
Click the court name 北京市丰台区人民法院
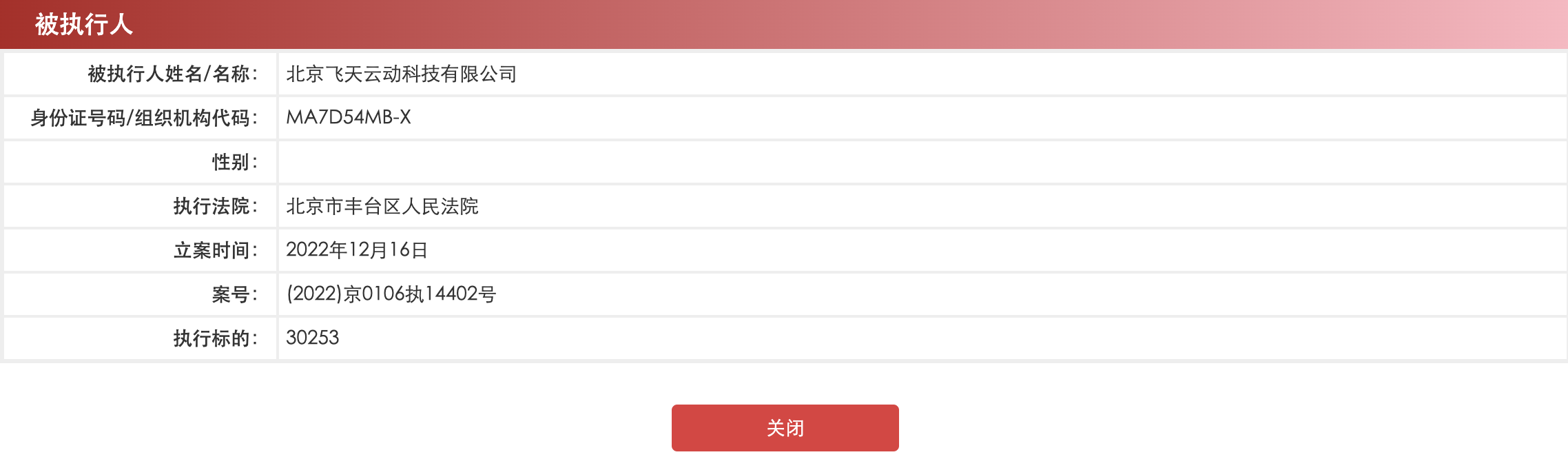382,206
